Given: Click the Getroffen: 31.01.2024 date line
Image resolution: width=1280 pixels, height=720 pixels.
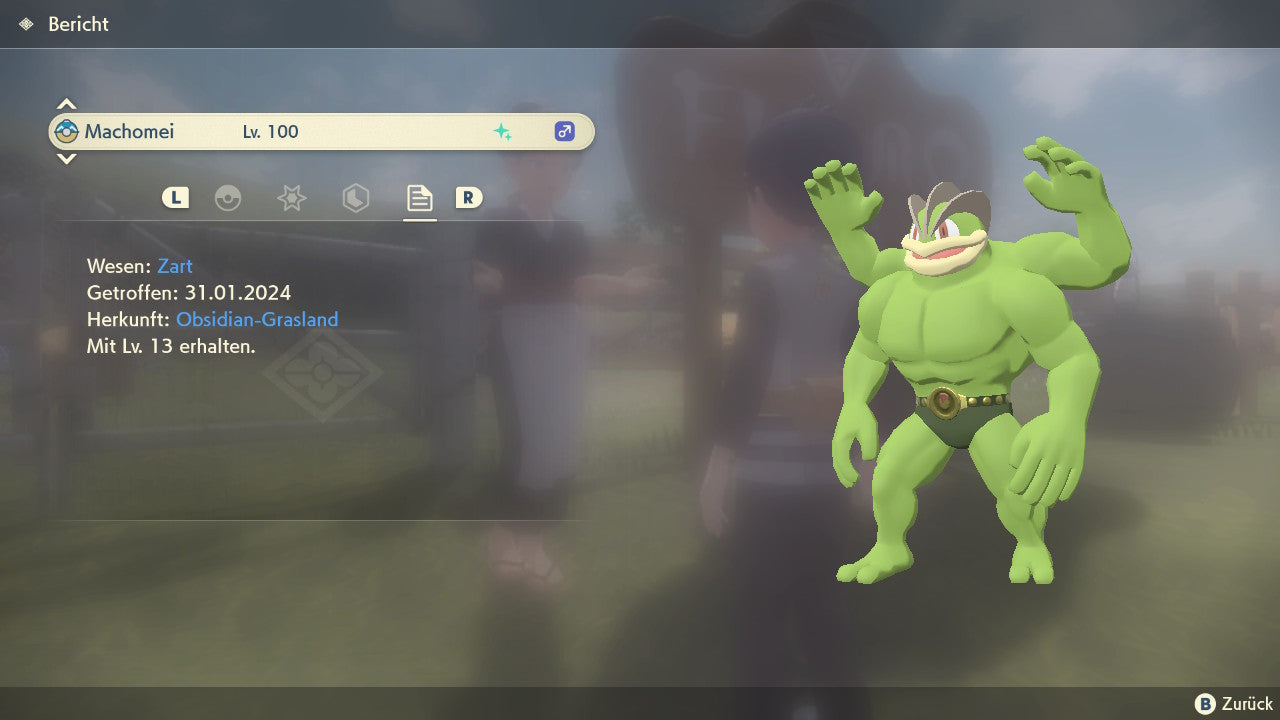Looking at the screenshot, I should 189,293.
